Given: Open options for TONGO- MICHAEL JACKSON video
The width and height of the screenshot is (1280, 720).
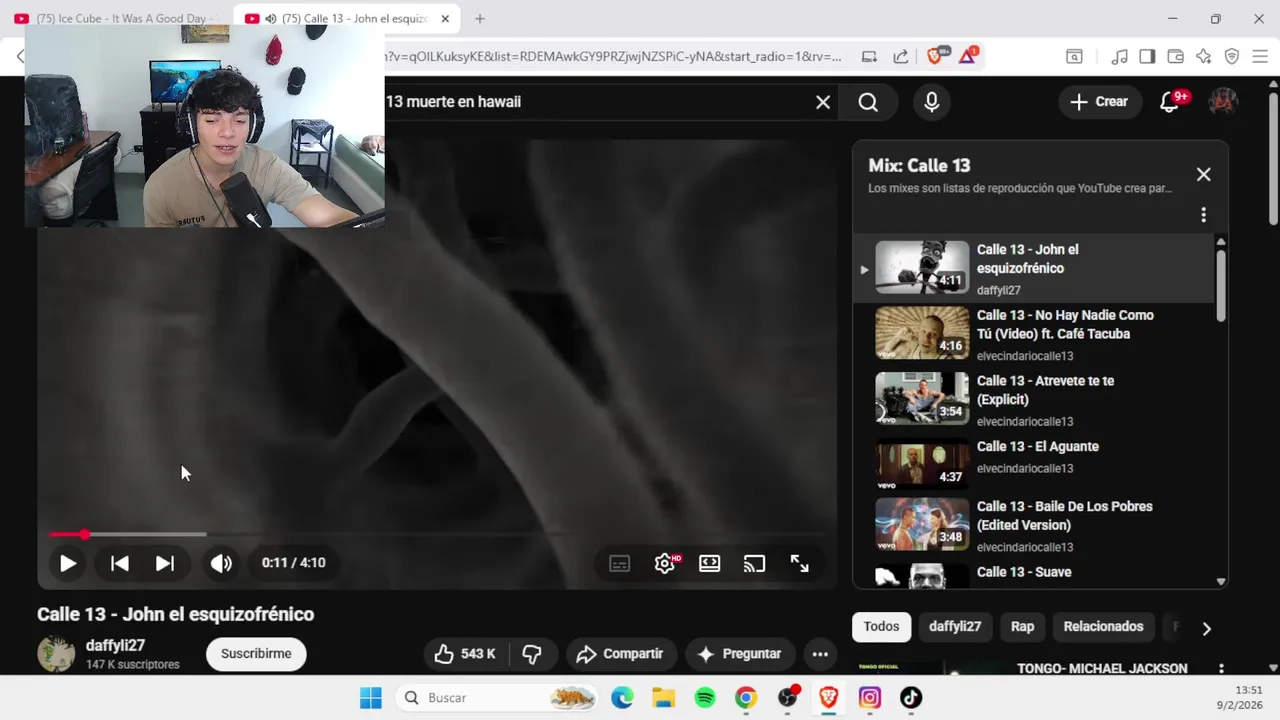Looking at the screenshot, I should (x=1221, y=668).
